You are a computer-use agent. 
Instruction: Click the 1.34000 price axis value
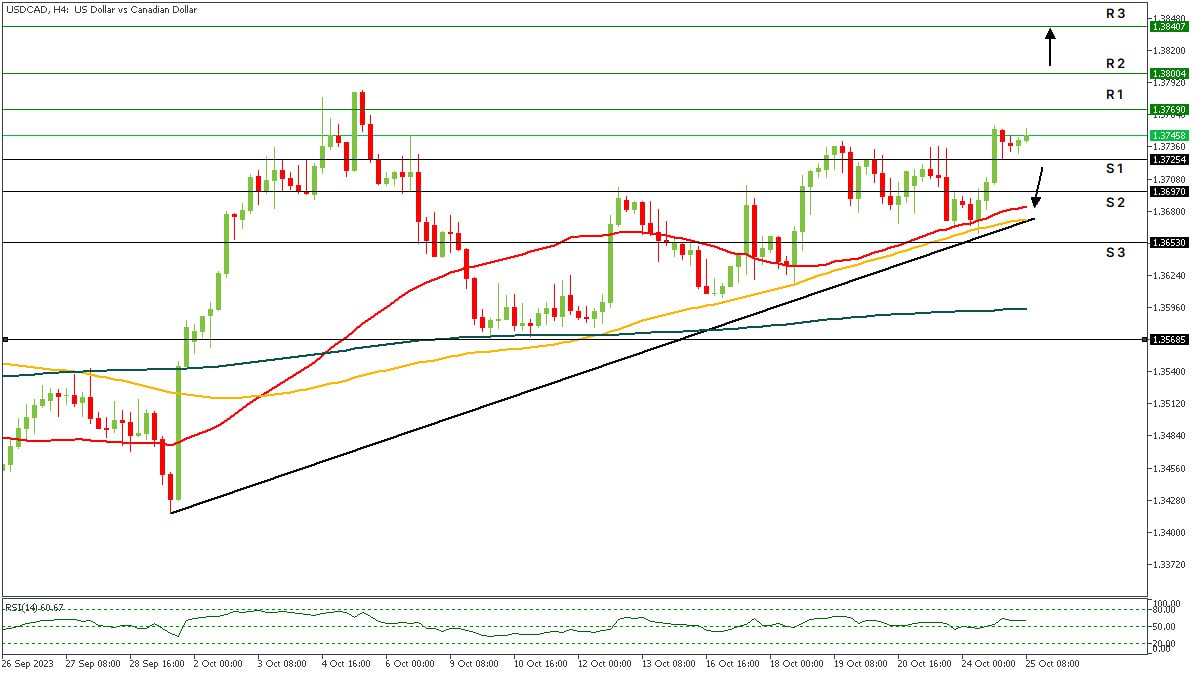(x=1168, y=531)
